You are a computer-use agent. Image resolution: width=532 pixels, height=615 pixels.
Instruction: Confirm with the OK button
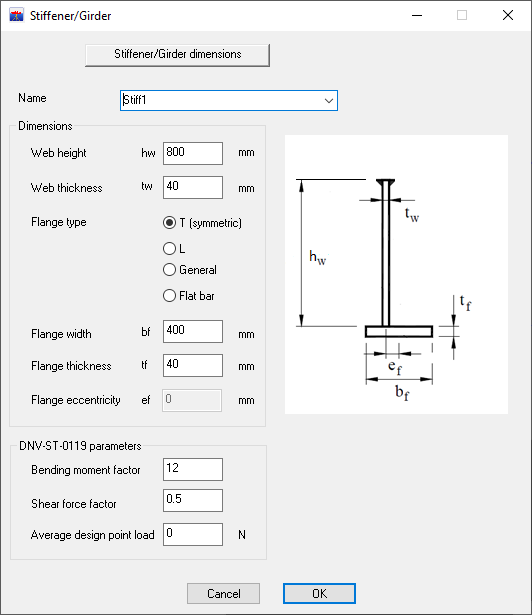pyautogui.click(x=319, y=593)
